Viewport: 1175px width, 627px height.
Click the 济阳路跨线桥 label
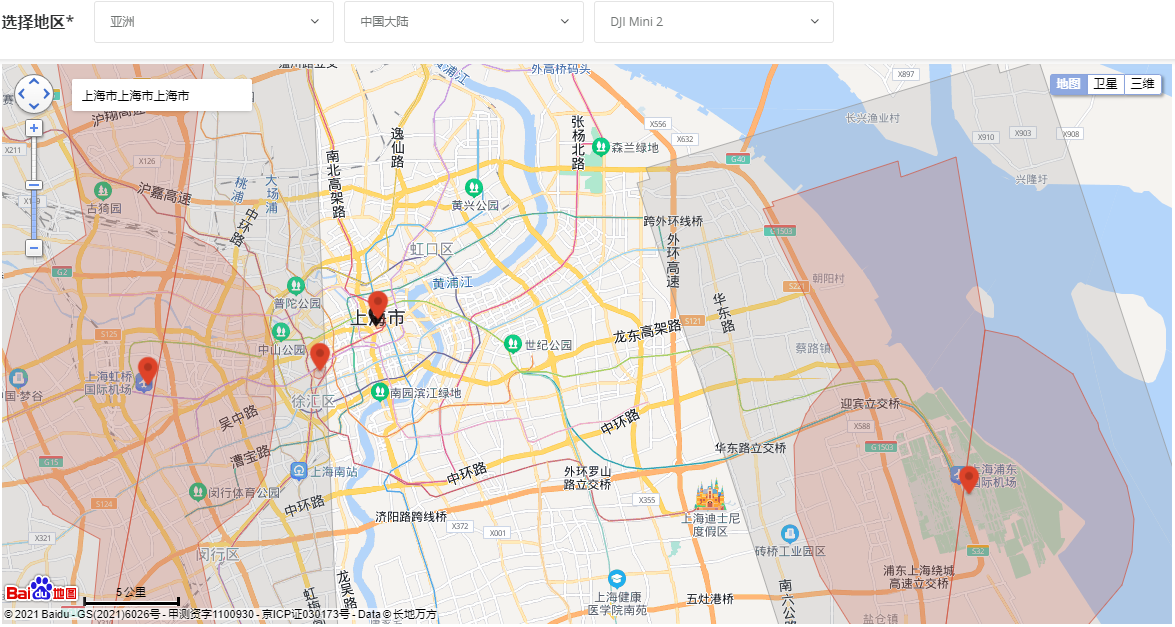[411, 517]
